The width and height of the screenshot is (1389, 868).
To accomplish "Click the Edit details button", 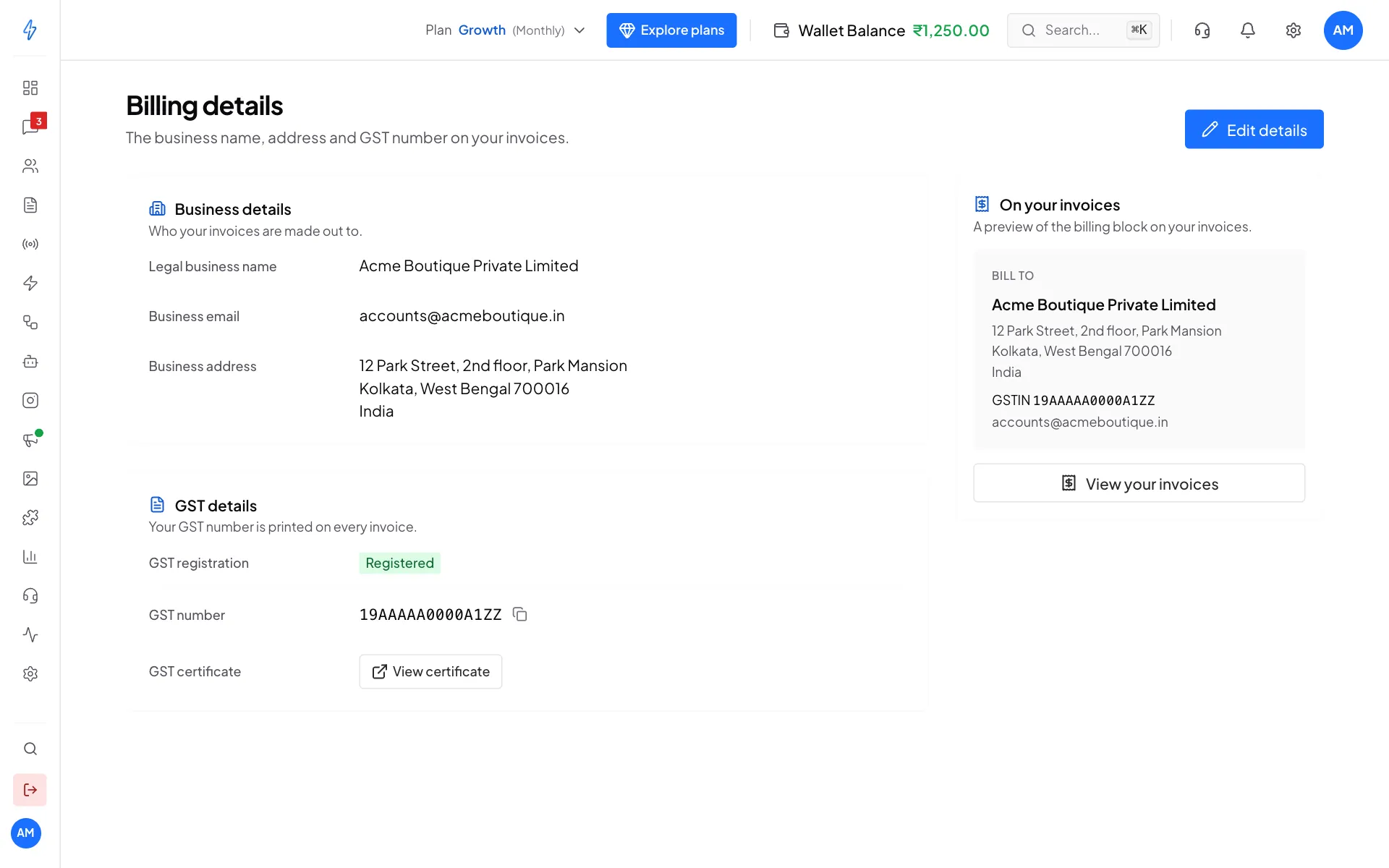I will [1254, 129].
